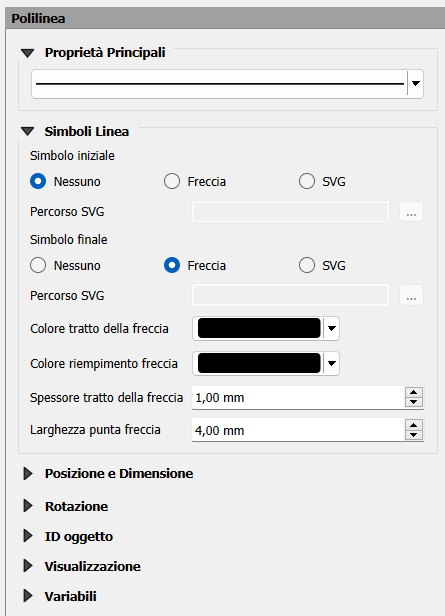The width and height of the screenshot is (445, 616).
Task: Decrease Larghezza punta freccia value
Action: coord(414,435)
